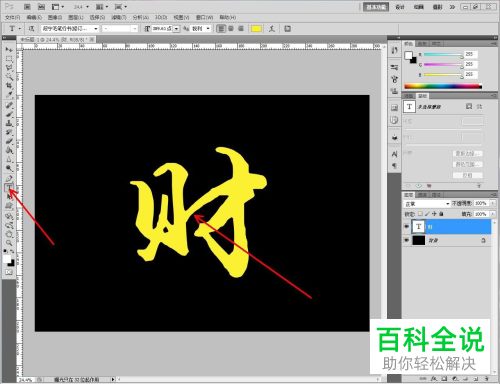The width and height of the screenshot is (500, 384).
Task: Change the text orientation in options bar
Action: click(x=32, y=29)
